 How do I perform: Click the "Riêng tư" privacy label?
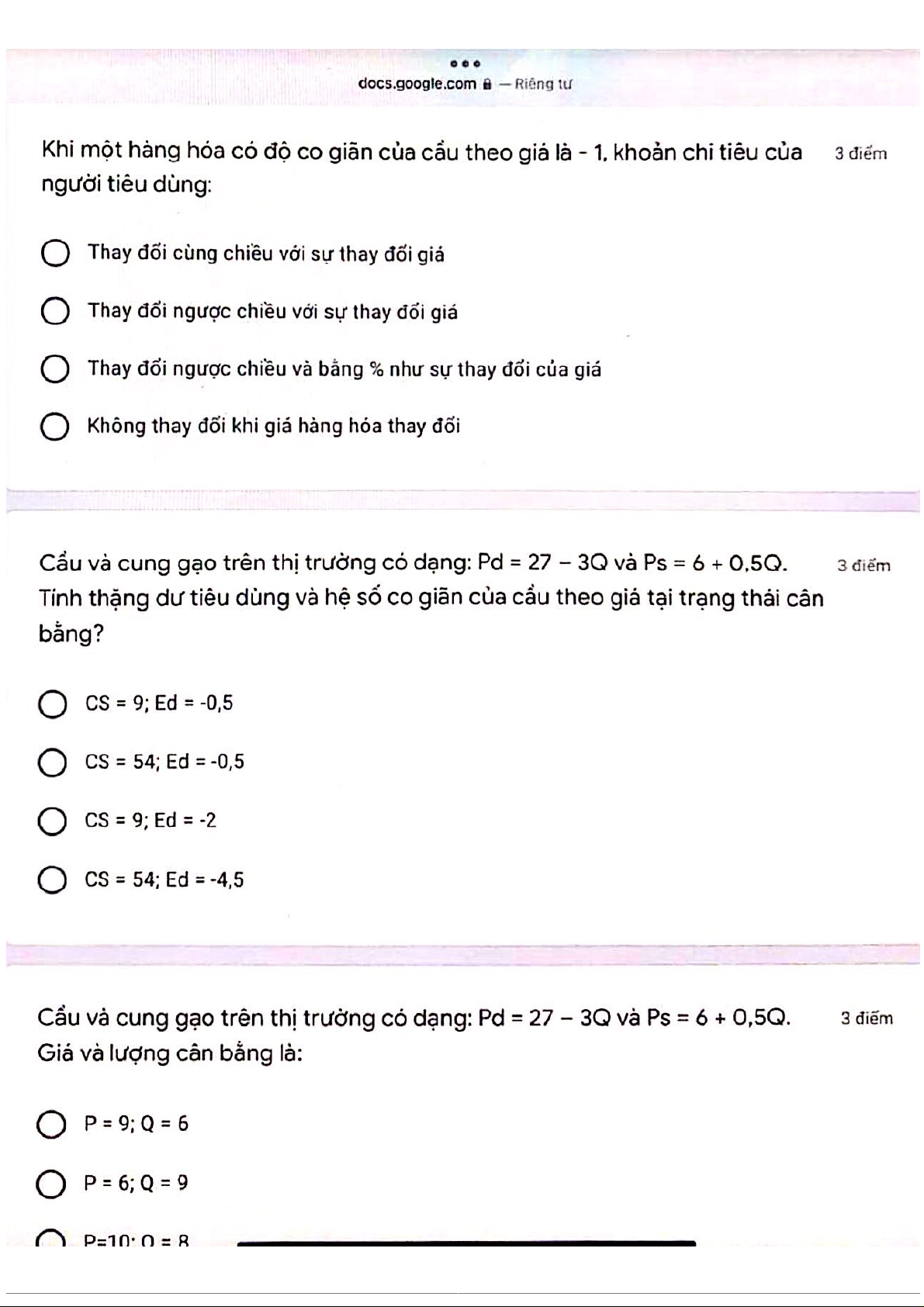click(542, 84)
